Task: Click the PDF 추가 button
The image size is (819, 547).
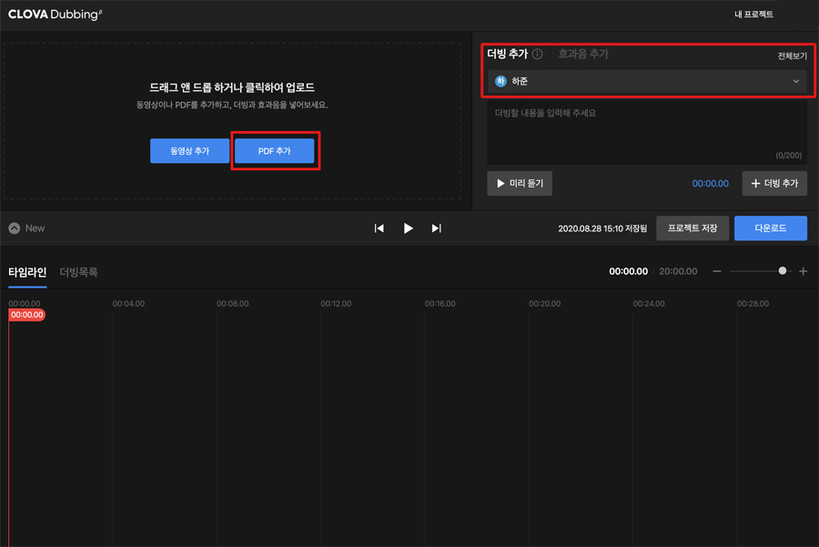Action: tap(274, 150)
